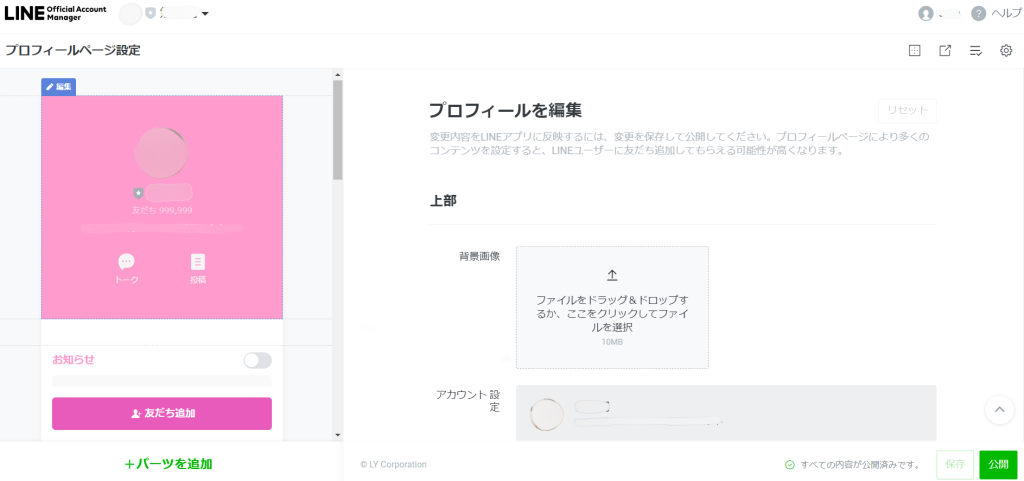Click the 保存 save button
Image resolution: width=1024 pixels, height=481 pixels.
click(x=955, y=465)
